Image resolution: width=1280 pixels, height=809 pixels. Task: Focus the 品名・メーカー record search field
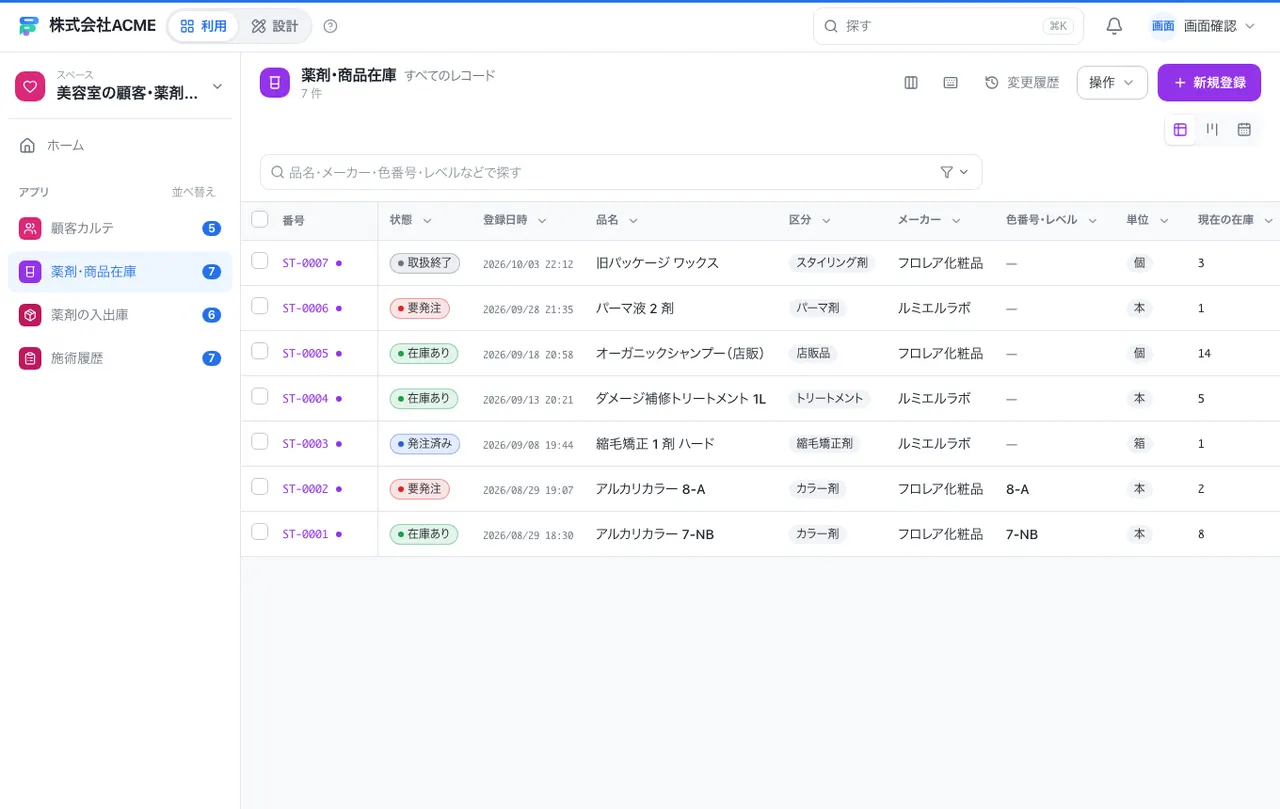[621, 172]
